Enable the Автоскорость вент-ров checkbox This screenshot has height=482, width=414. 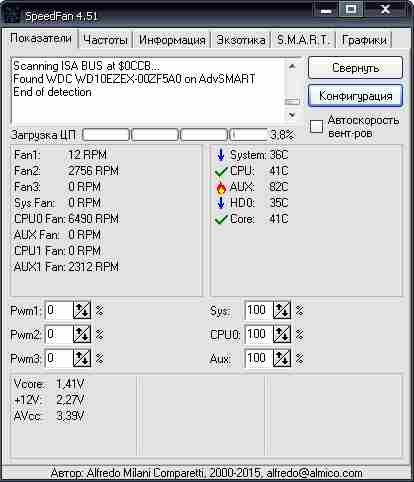[316, 126]
